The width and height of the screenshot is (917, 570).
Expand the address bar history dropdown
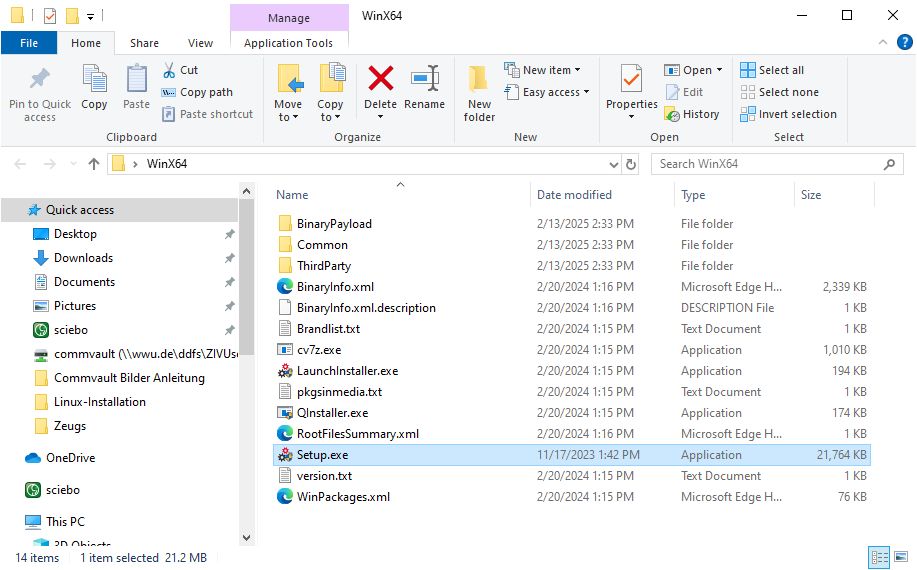[x=613, y=164]
